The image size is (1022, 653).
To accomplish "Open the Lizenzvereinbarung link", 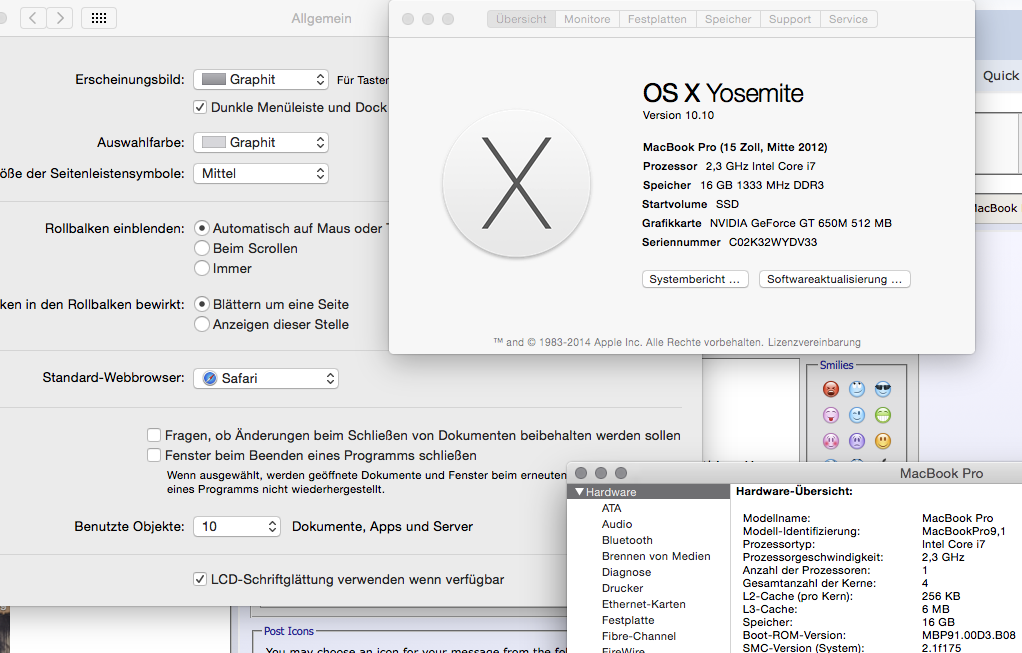I will (814, 342).
